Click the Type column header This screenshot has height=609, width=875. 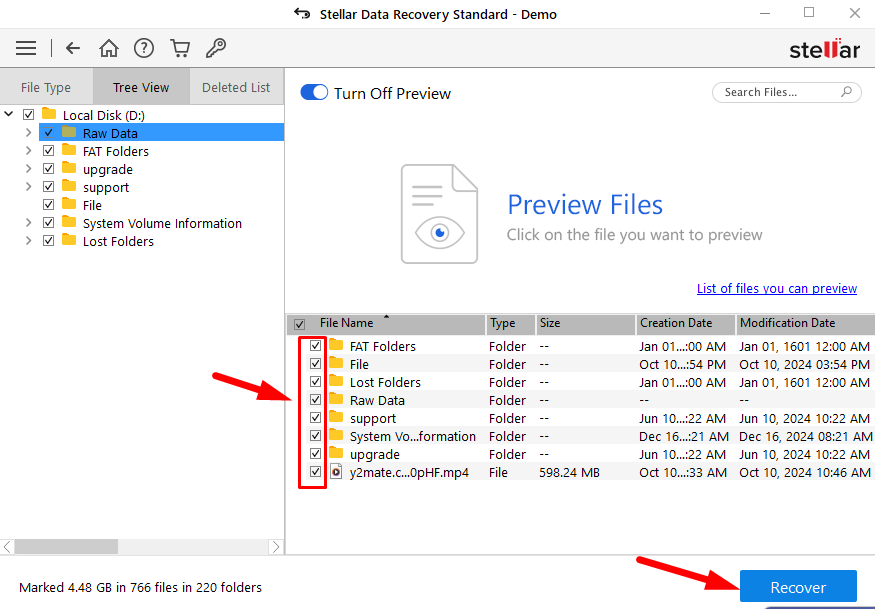(x=510, y=323)
